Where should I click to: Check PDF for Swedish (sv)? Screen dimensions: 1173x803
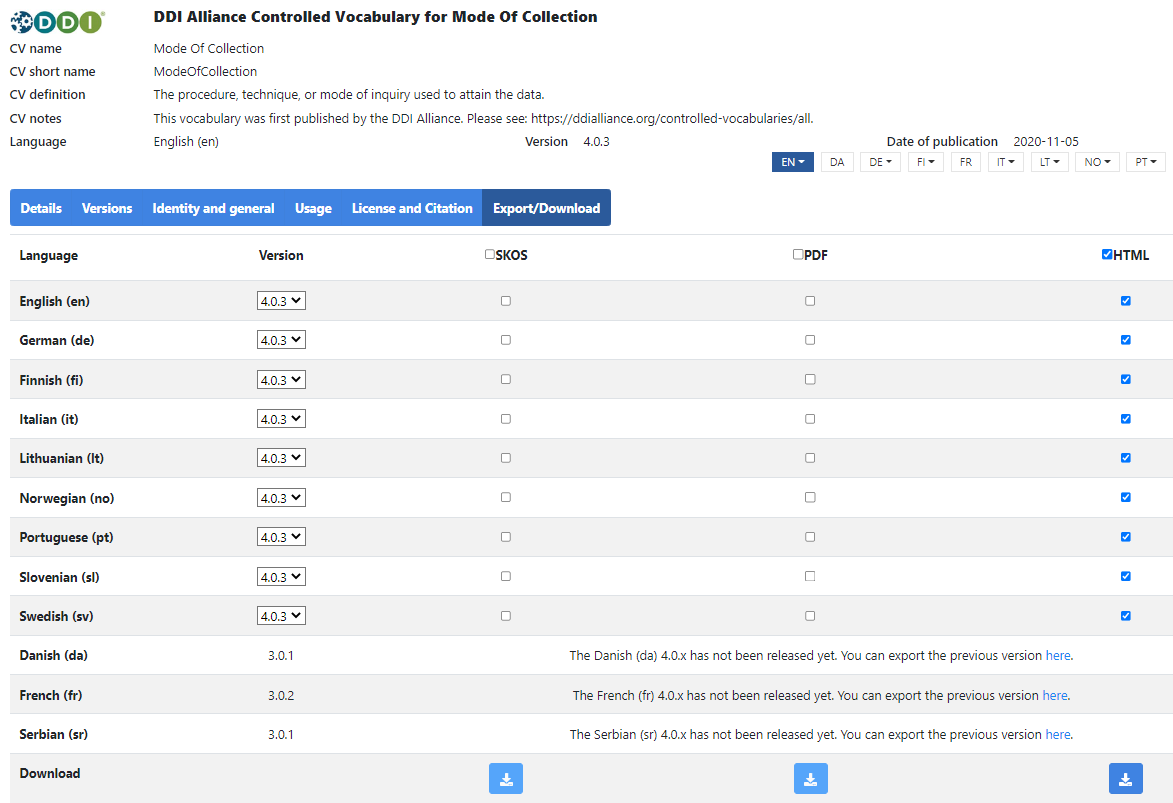point(810,616)
